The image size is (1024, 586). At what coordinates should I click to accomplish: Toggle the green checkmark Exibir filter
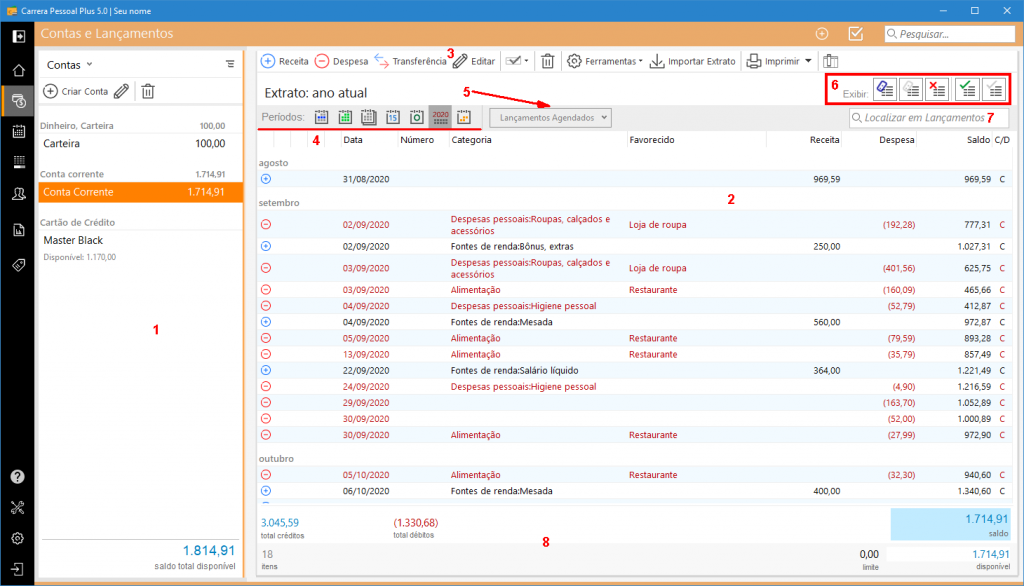(966, 89)
